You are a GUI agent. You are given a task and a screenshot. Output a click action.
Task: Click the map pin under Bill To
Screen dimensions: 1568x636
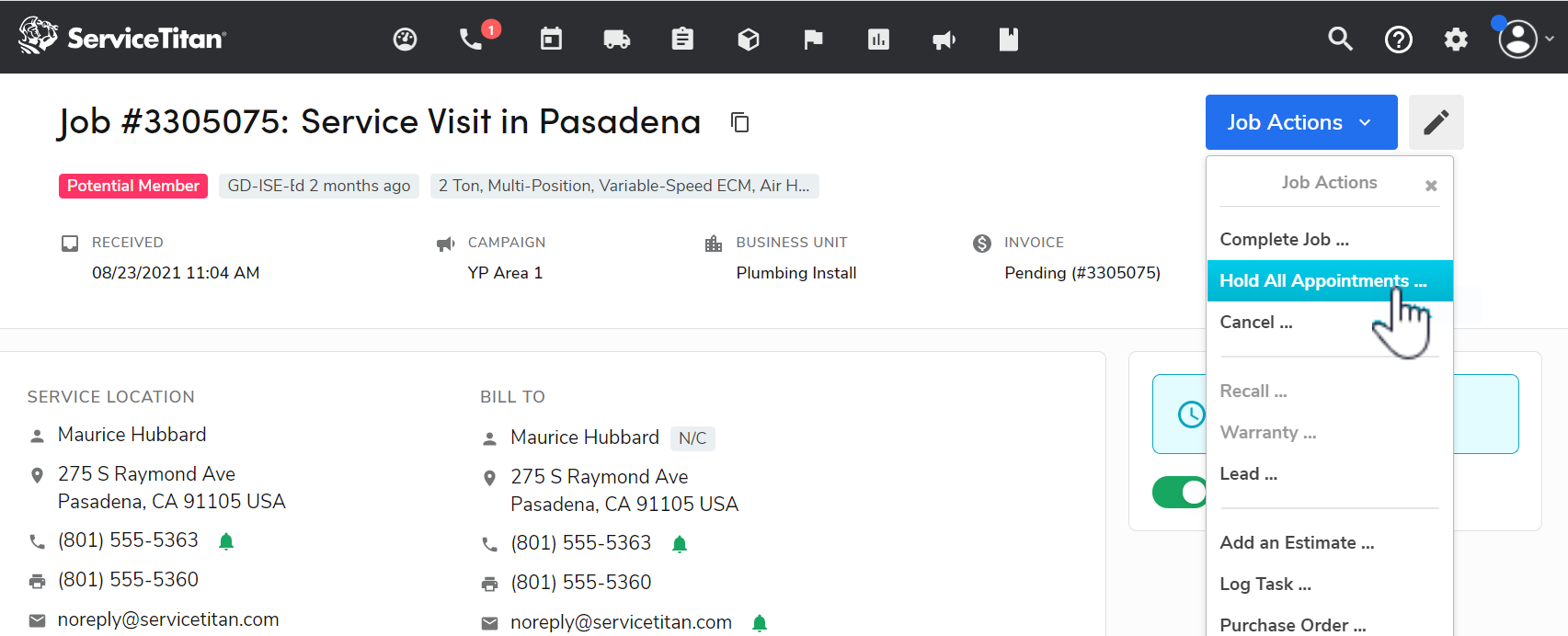pyautogui.click(x=490, y=478)
